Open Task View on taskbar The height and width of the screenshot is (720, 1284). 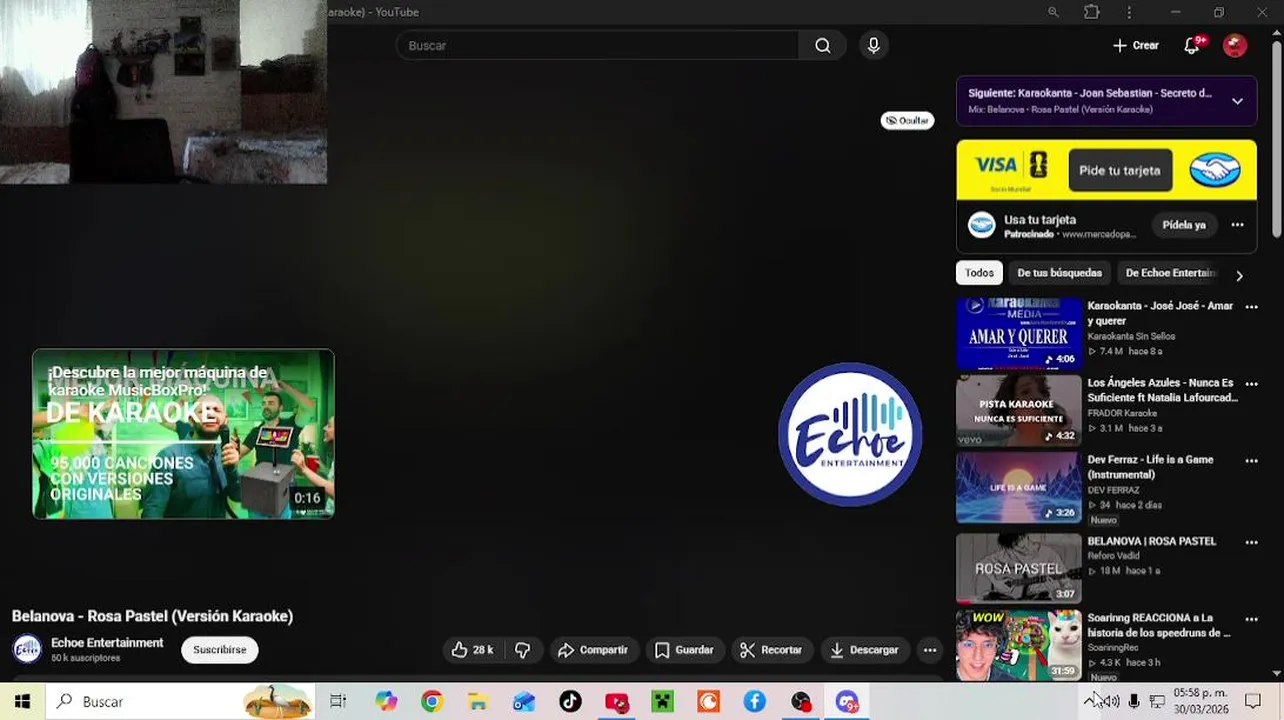tap(338, 702)
